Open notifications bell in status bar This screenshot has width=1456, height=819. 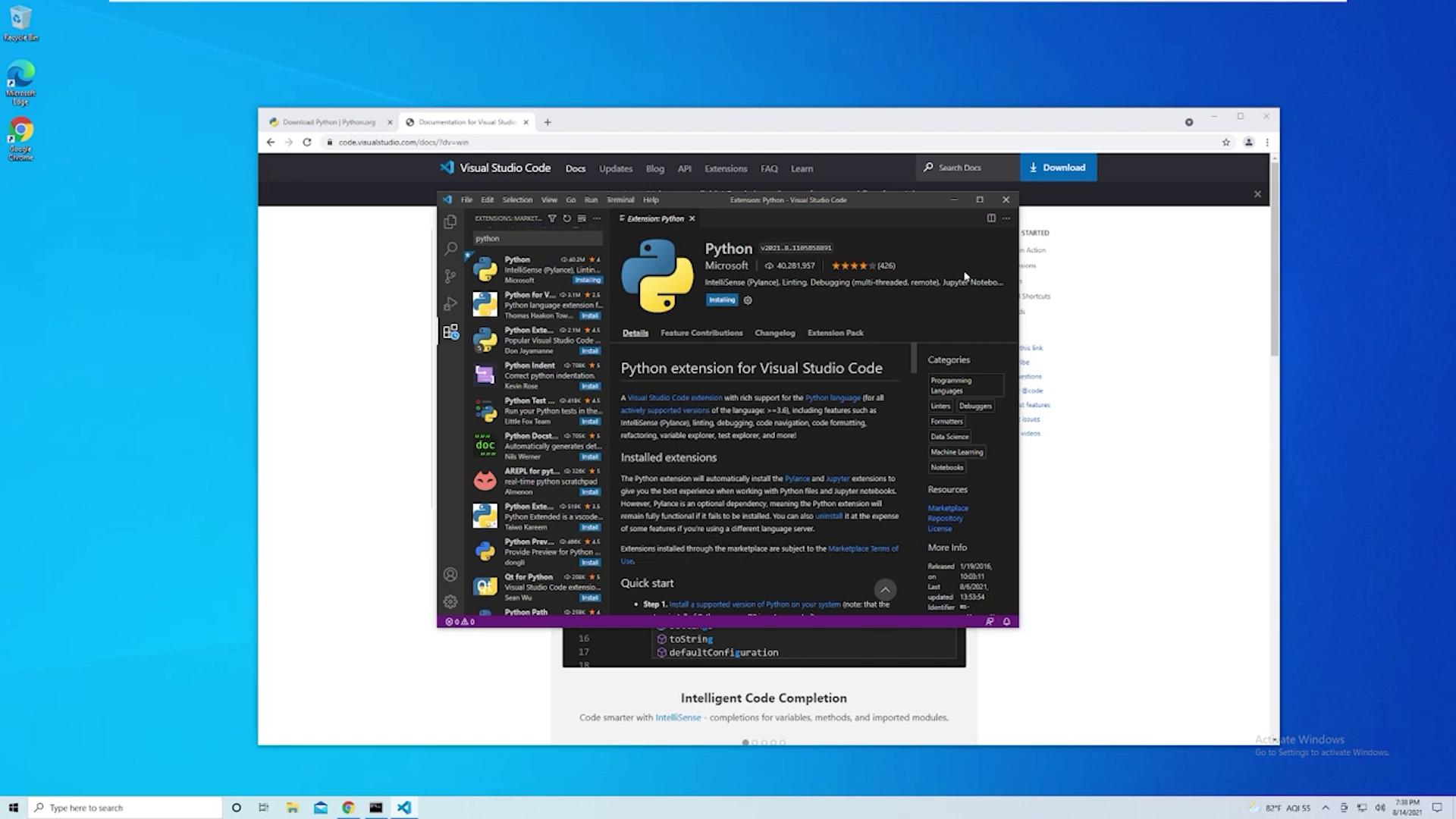point(1007,622)
